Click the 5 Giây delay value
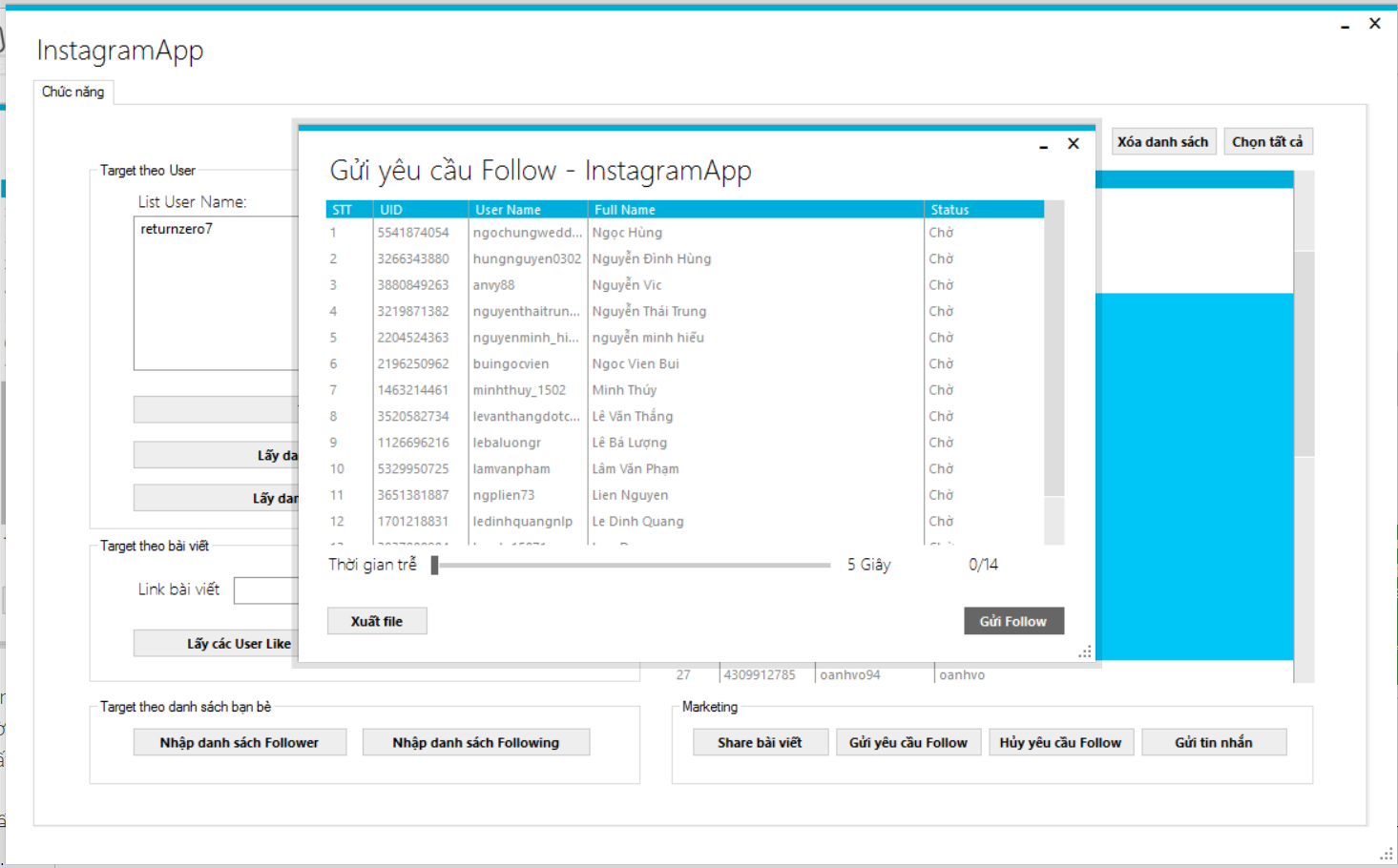 tap(869, 565)
